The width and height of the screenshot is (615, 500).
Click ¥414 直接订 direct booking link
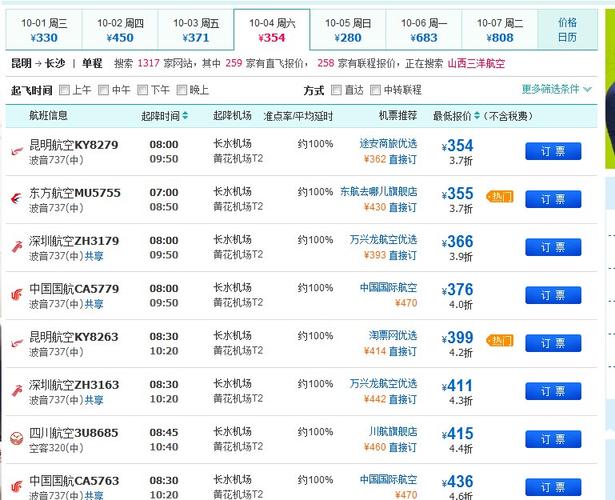coord(390,351)
